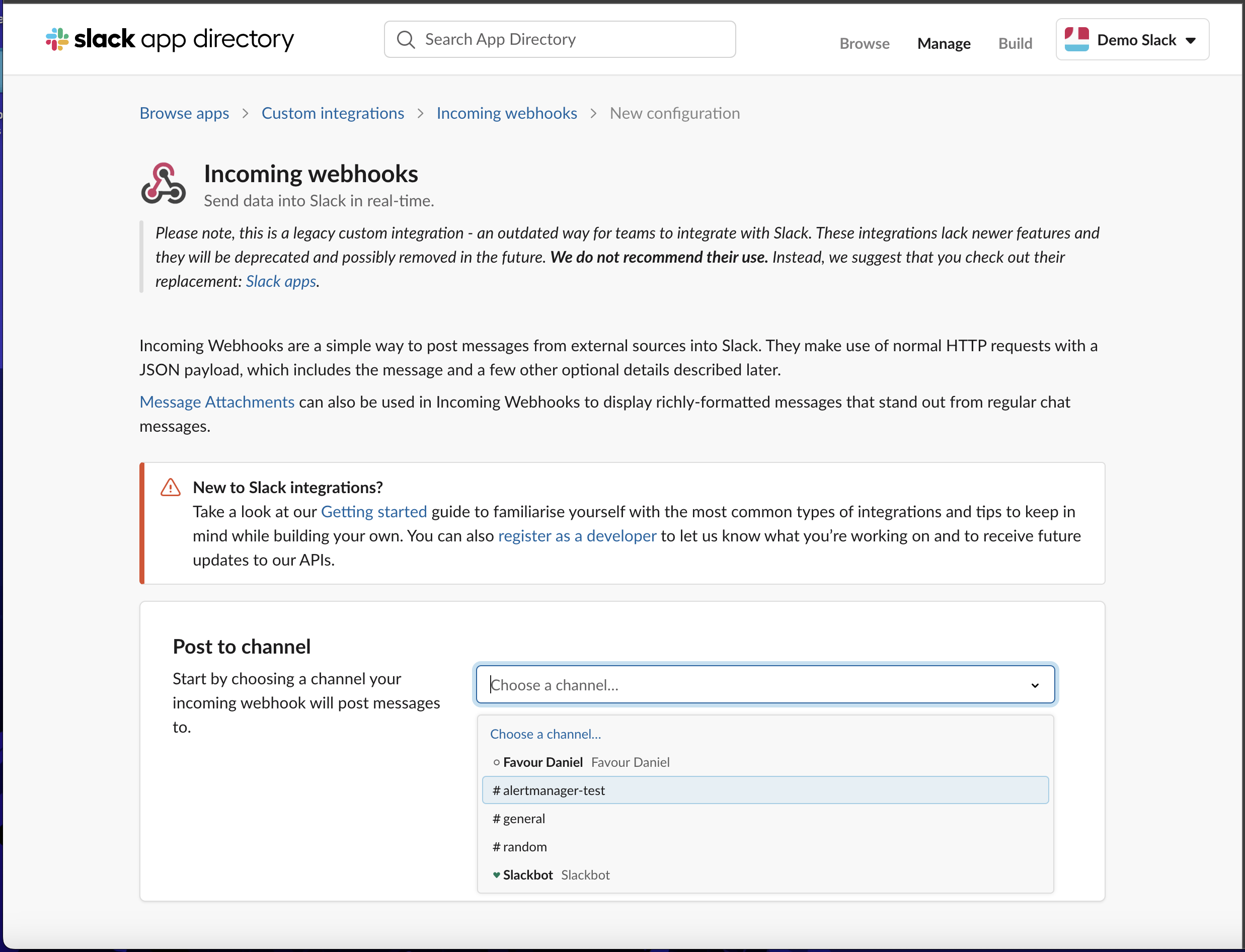Click the search magnifier icon
Viewport: 1245px width, 952px height.
coord(406,39)
